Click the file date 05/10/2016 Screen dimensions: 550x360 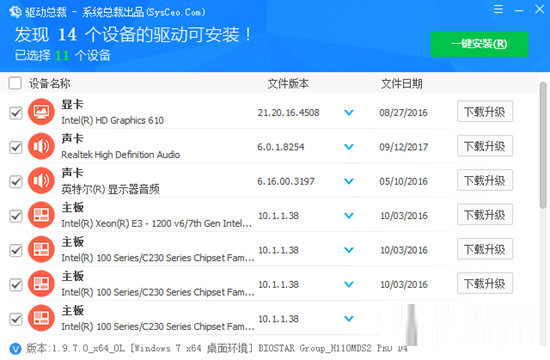coord(403,181)
